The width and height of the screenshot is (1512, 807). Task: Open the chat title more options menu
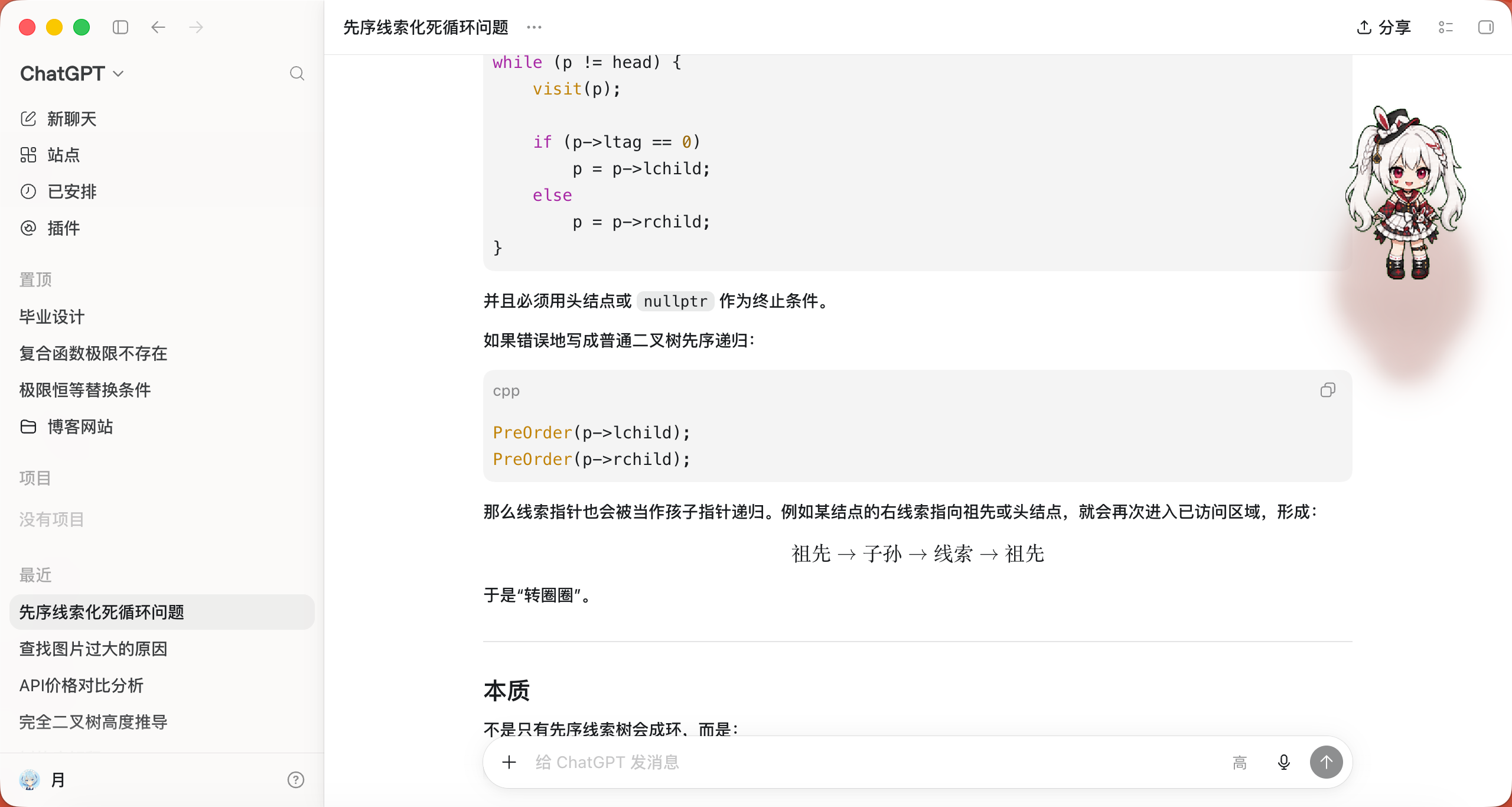point(534,27)
